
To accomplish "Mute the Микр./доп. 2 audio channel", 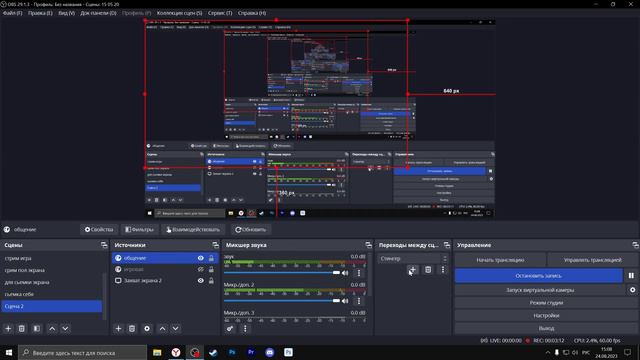I will [x=345, y=301].
